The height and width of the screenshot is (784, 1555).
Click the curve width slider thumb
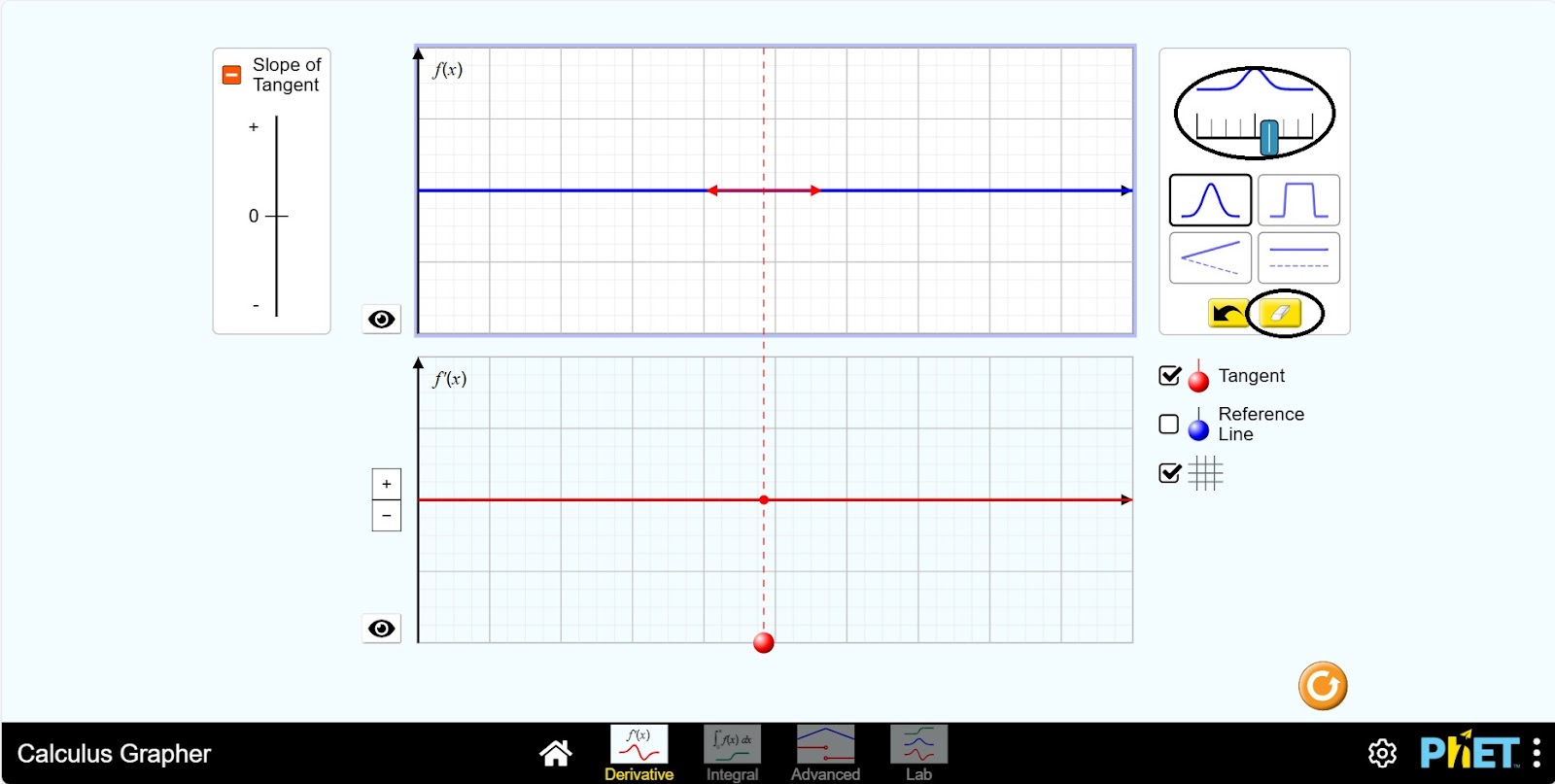[x=1268, y=137]
